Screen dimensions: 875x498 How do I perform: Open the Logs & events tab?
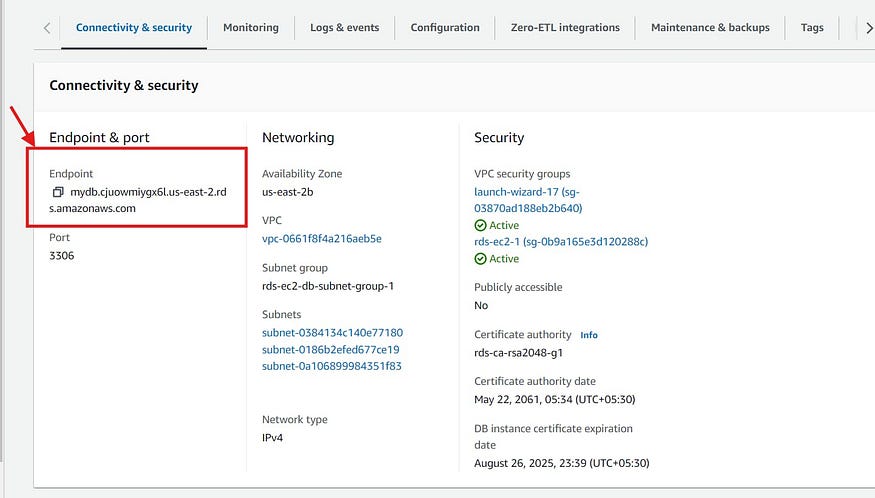344,27
